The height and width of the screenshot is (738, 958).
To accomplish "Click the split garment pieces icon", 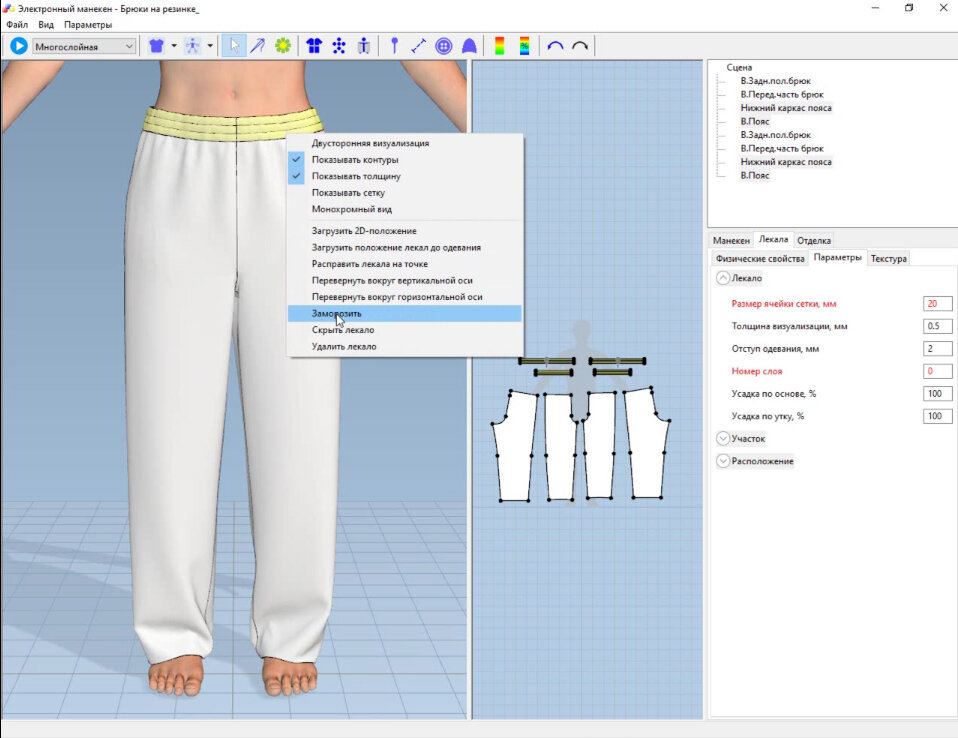I will [314, 46].
